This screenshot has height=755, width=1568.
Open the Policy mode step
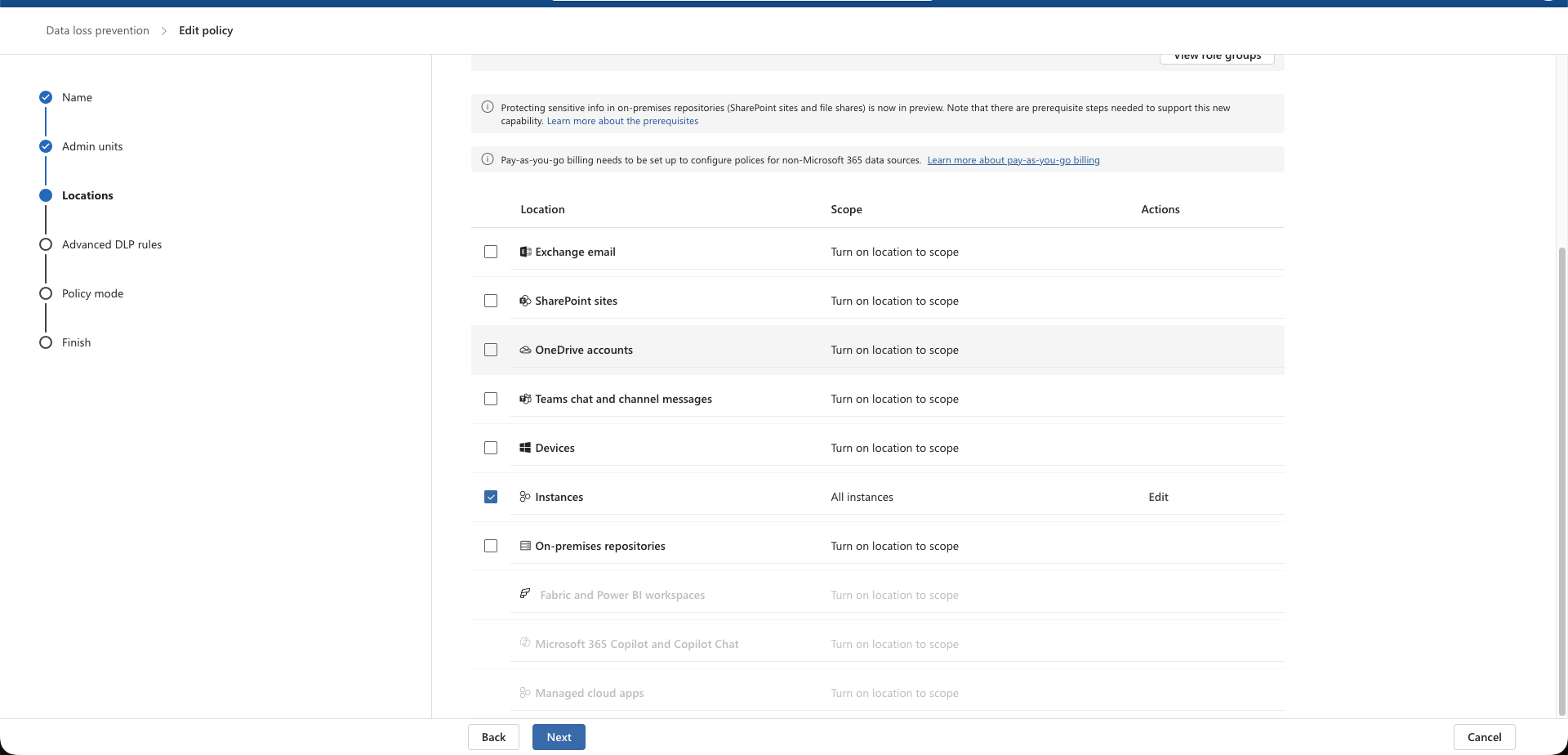(92, 293)
